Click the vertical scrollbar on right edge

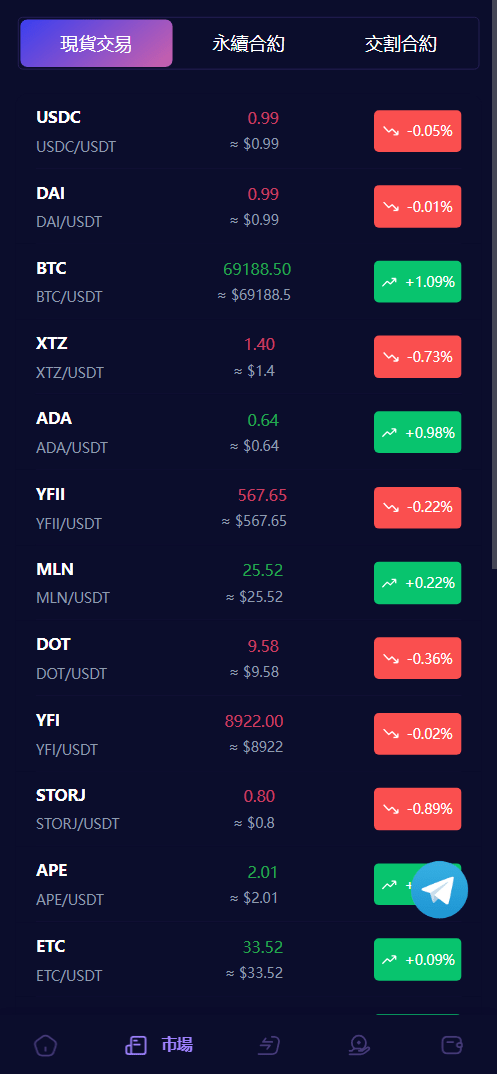[x=494, y=284]
